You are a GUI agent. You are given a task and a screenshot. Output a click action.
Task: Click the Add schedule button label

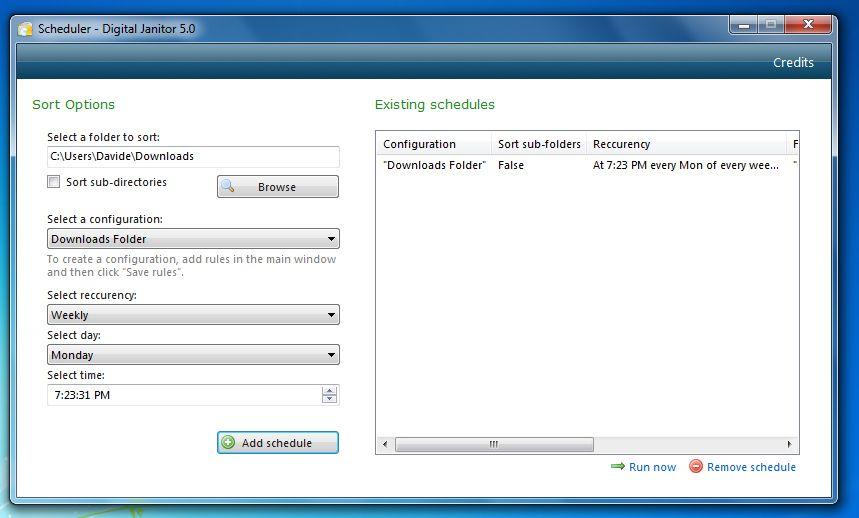pos(277,443)
